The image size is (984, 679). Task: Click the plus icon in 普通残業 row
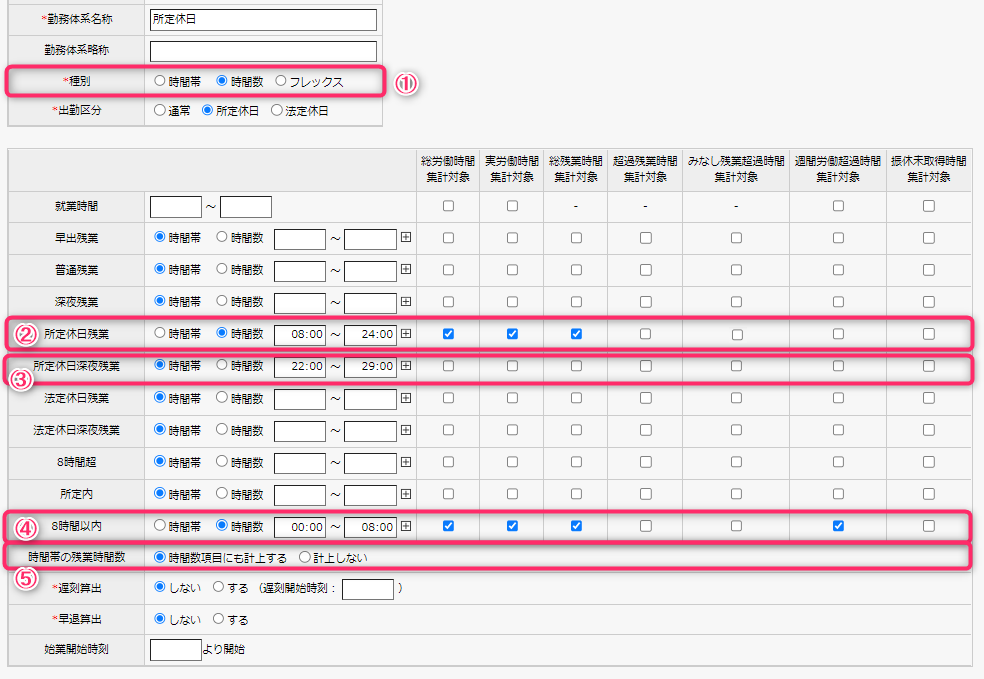point(406,270)
